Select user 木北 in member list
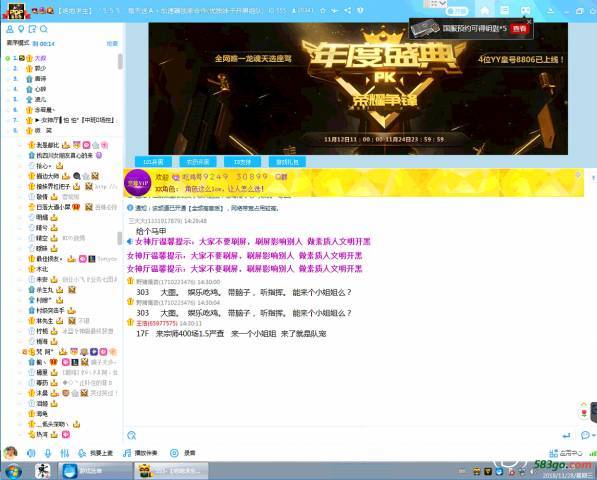 (42, 269)
